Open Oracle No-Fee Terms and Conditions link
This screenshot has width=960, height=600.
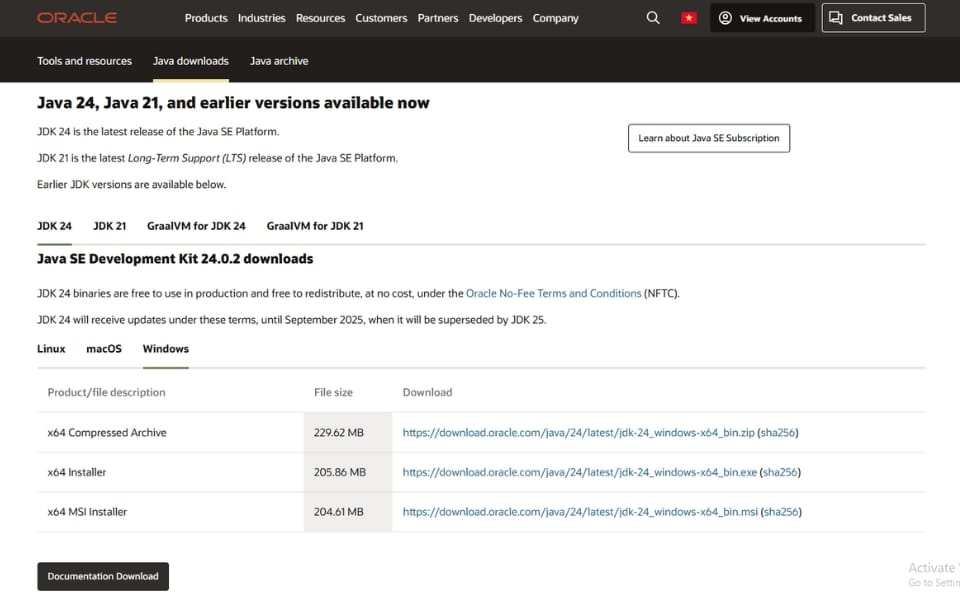553,294
